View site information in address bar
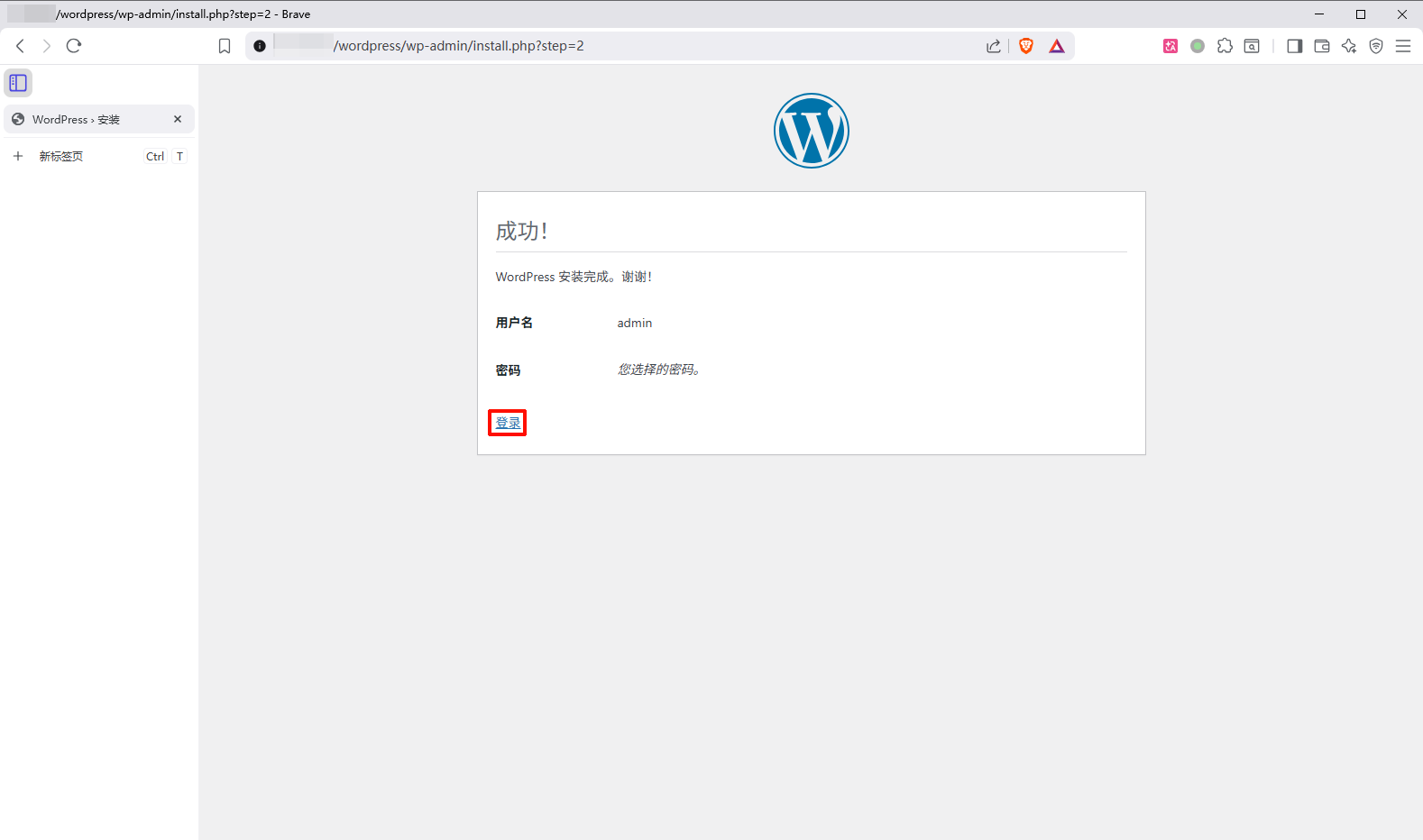 point(260,46)
